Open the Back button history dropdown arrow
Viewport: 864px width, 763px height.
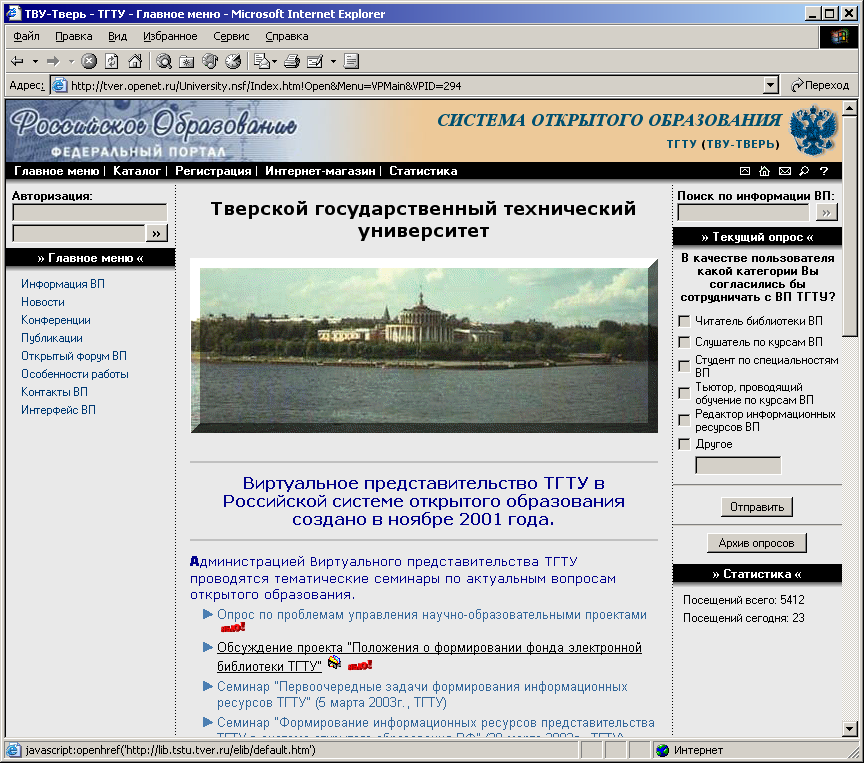click(x=35, y=61)
